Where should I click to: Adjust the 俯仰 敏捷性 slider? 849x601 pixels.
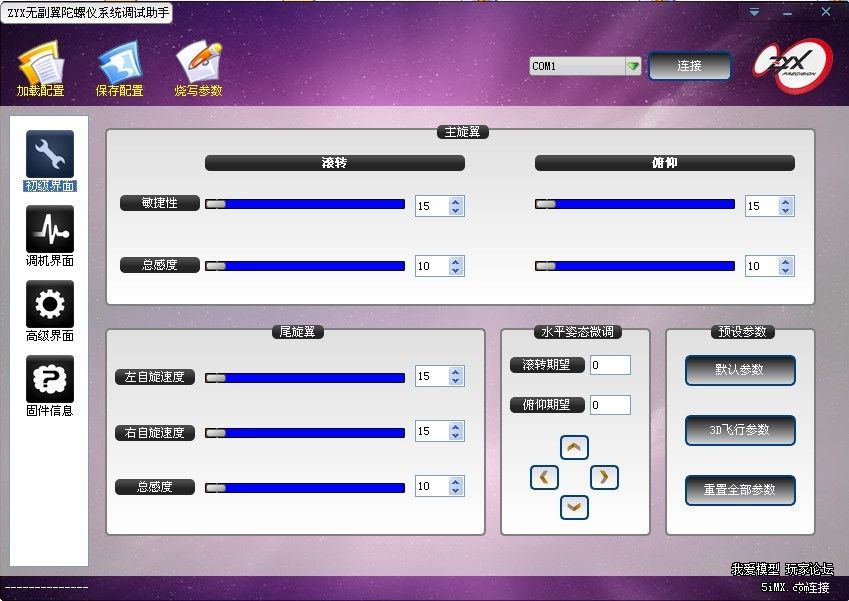click(635, 204)
